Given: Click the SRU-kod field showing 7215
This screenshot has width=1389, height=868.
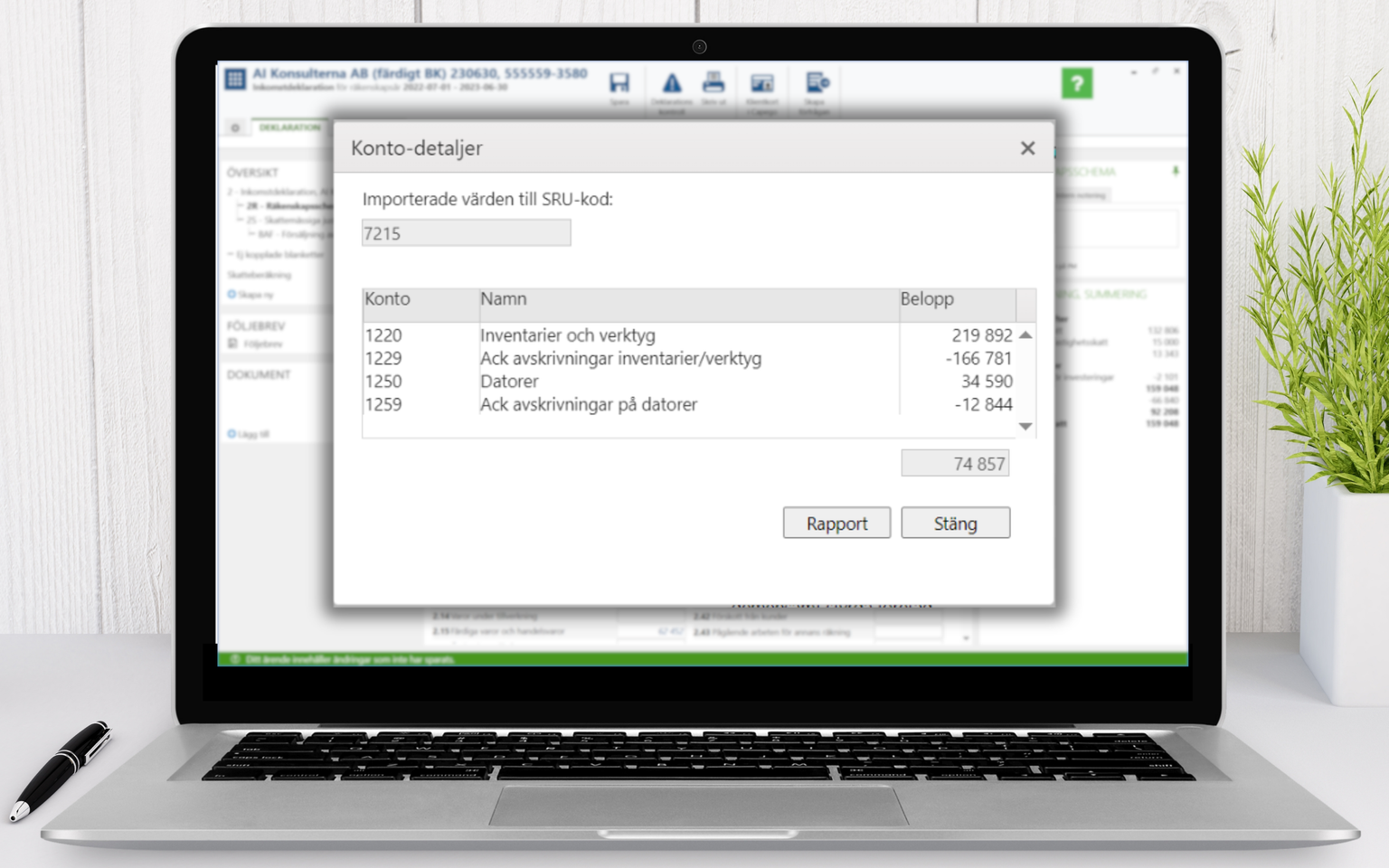Looking at the screenshot, I should pyautogui.click(x=466, y=233).
